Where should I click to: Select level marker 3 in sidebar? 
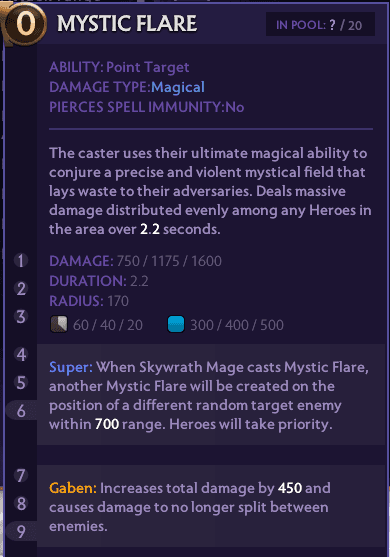[21, 317]
